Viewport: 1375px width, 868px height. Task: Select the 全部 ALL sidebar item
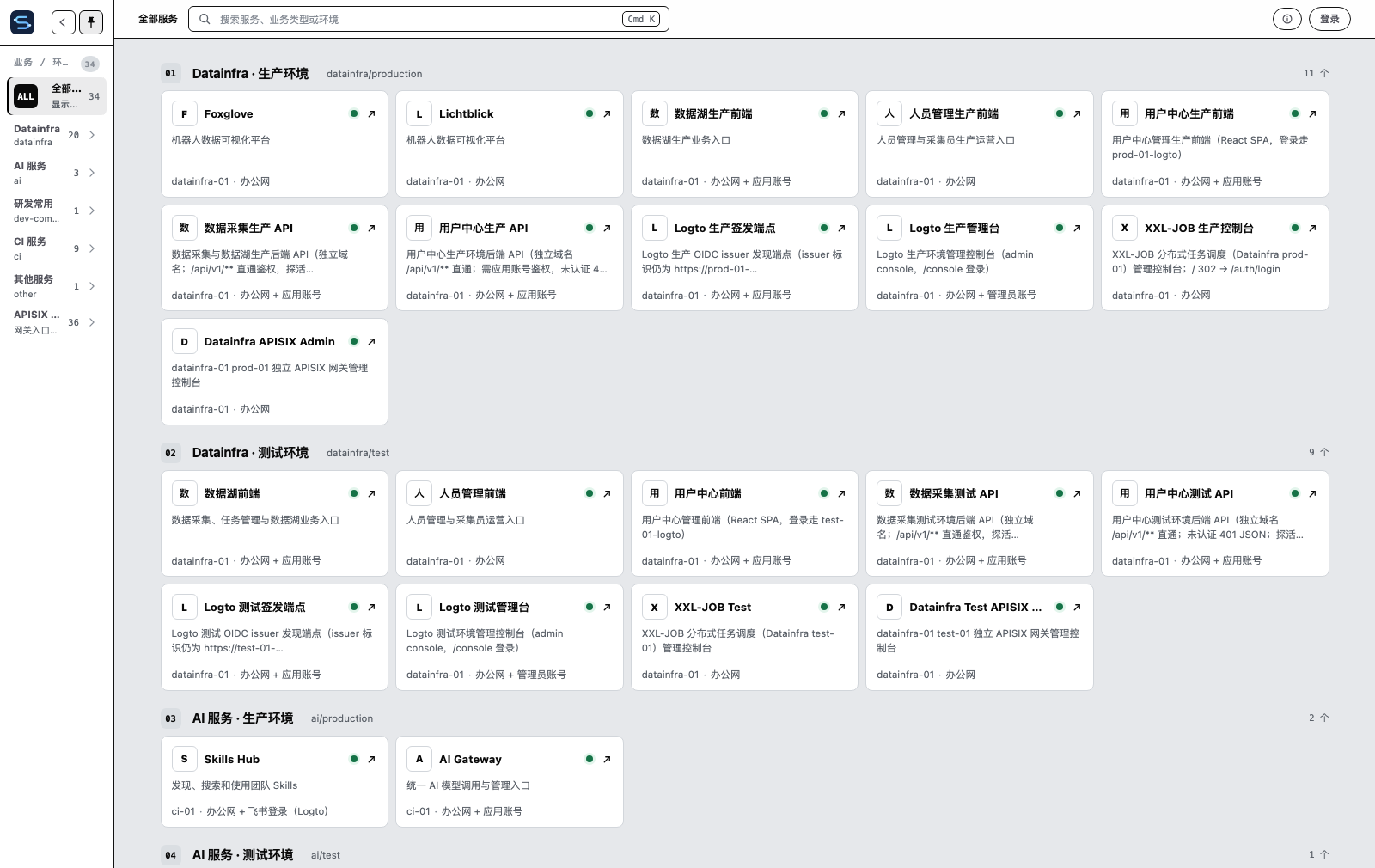57,96
